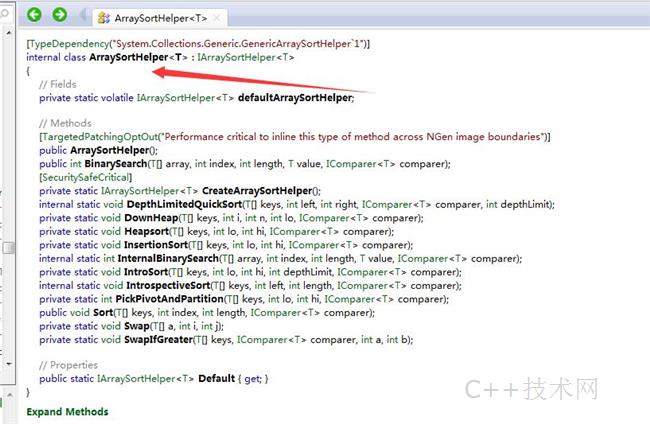Open the InsertionSort method
Image resolution: width=650 pixels, height=424 pixels.
point(156,245)
